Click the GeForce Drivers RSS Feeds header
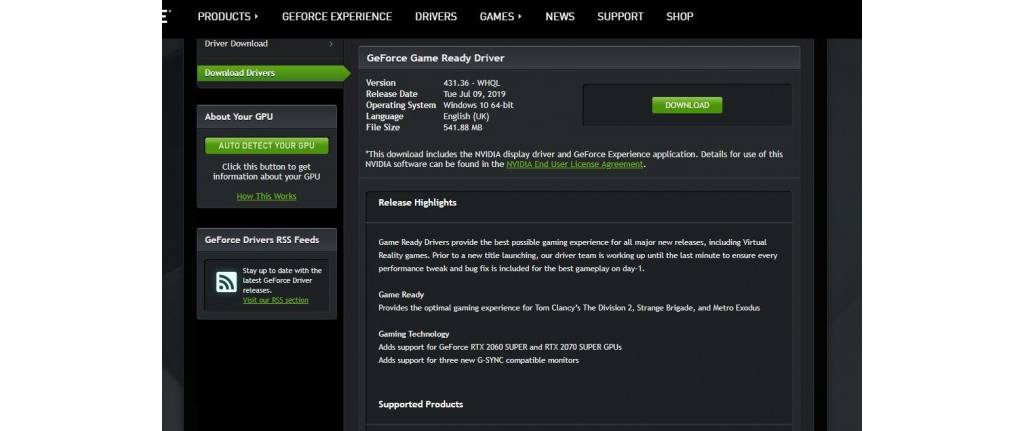The height and width of the screenshot is (431, 1024). [266, 240]
